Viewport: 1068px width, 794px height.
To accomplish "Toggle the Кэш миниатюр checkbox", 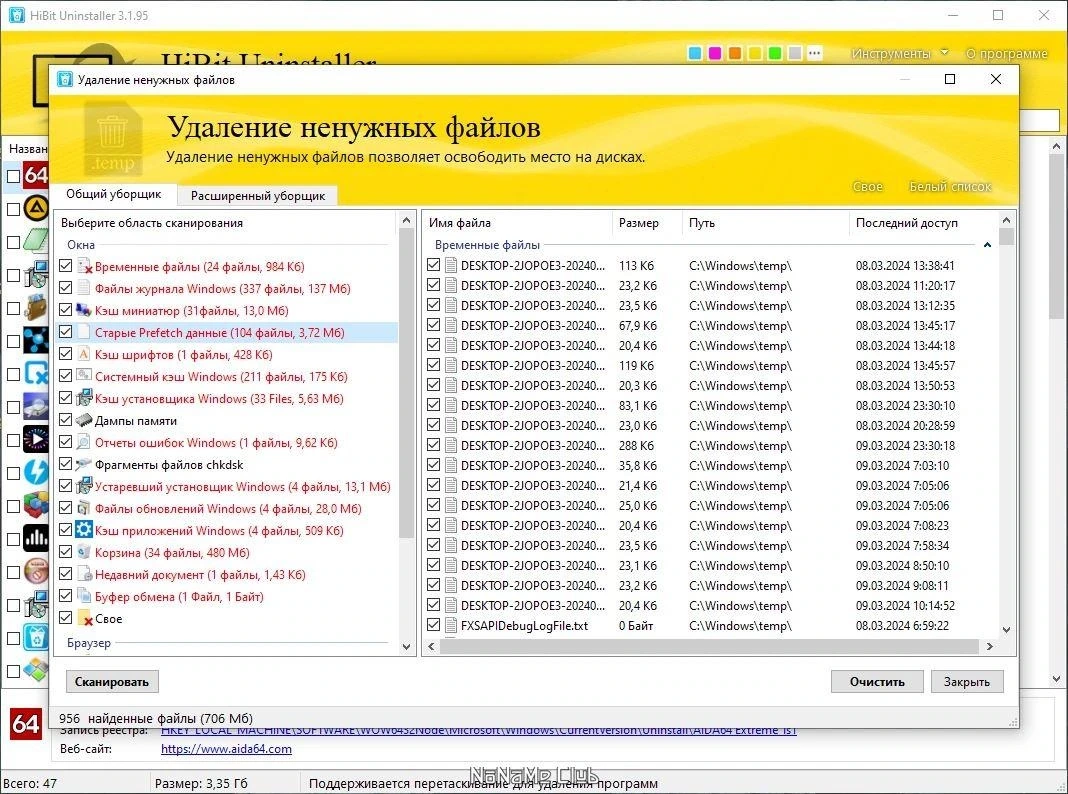I will coord(65,311).
